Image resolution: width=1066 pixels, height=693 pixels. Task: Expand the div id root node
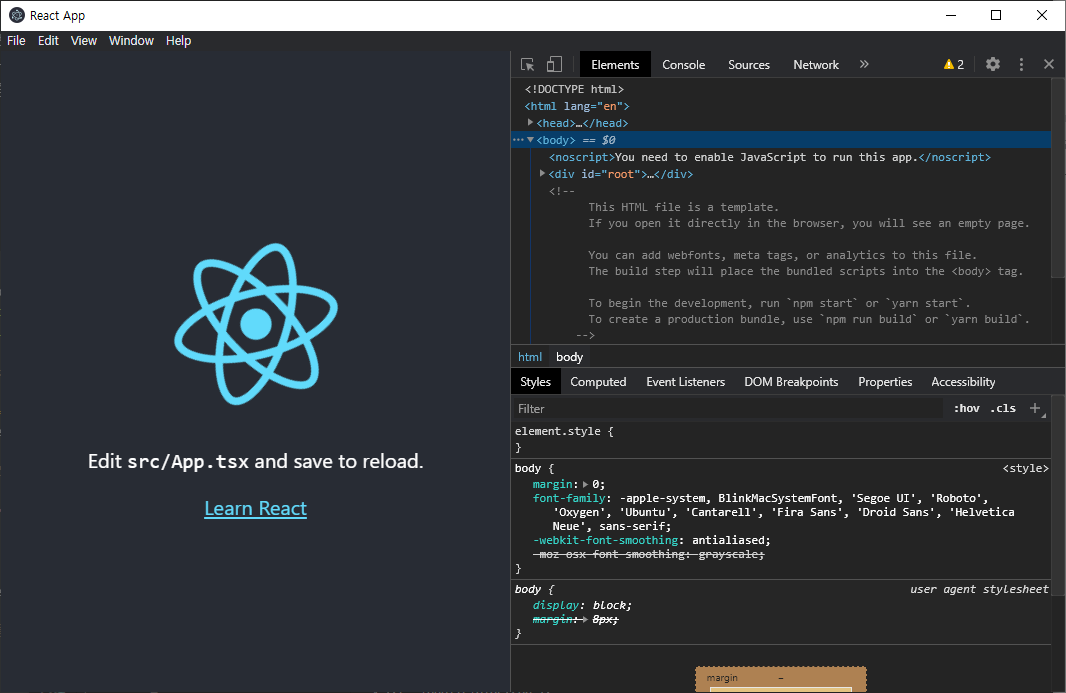543,173
